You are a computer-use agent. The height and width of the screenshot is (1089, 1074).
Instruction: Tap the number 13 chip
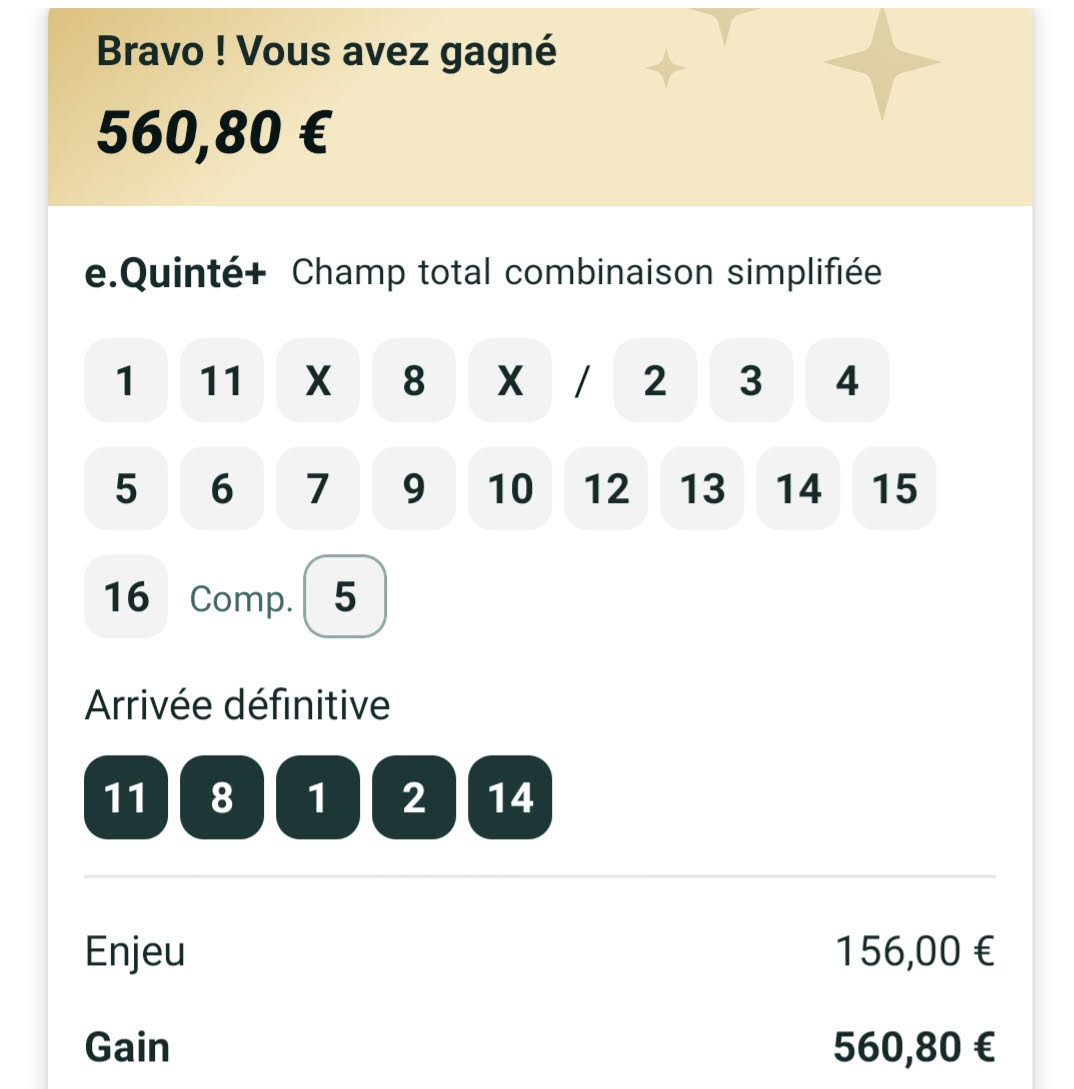[702, 489]
